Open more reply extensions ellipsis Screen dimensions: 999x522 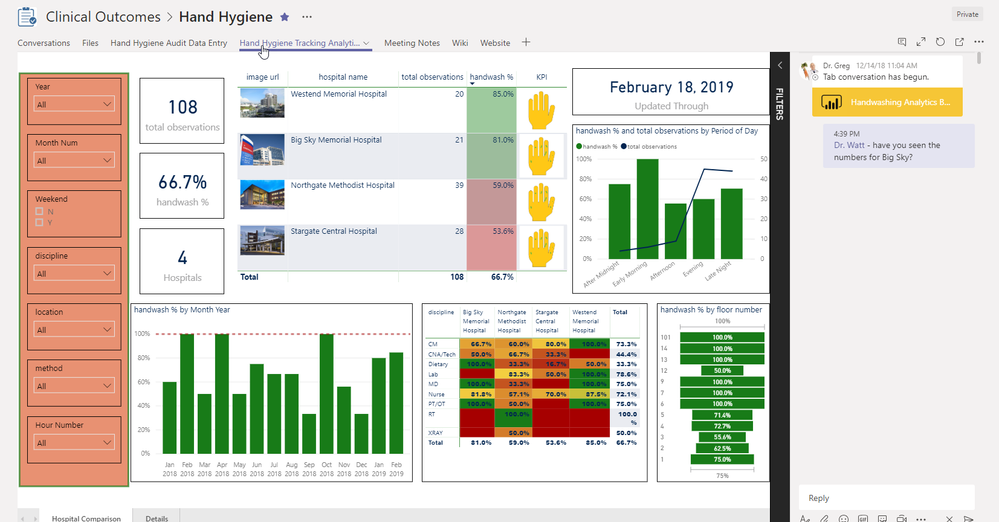click(921, 518)
